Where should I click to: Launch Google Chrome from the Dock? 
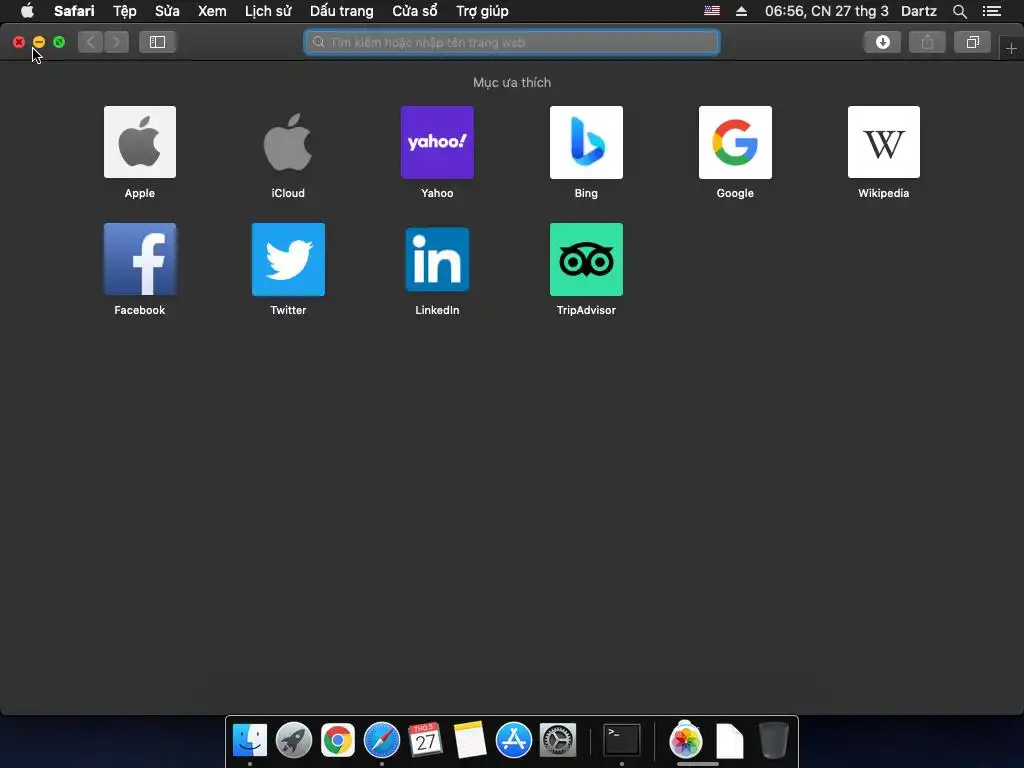point(338,741)
